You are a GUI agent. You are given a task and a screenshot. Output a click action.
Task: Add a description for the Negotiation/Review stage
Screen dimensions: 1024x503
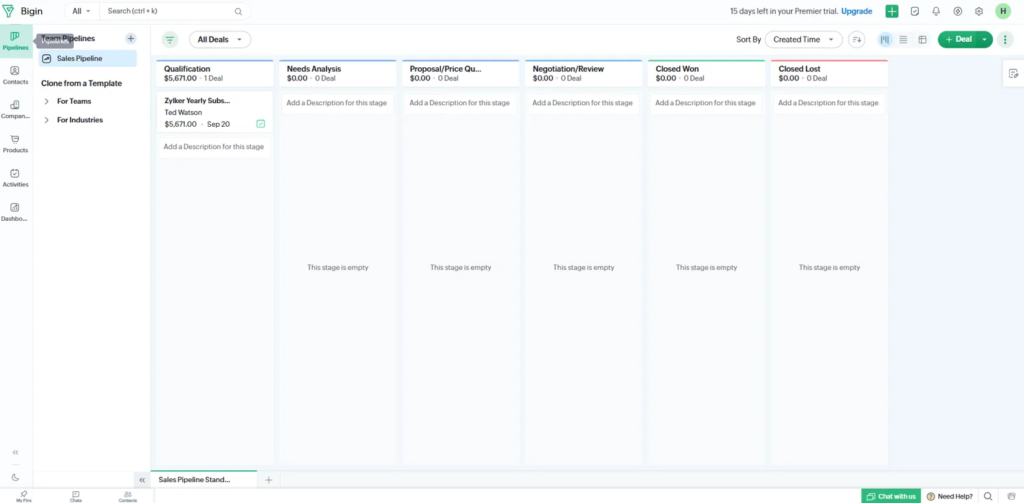[x=583, y=103]
